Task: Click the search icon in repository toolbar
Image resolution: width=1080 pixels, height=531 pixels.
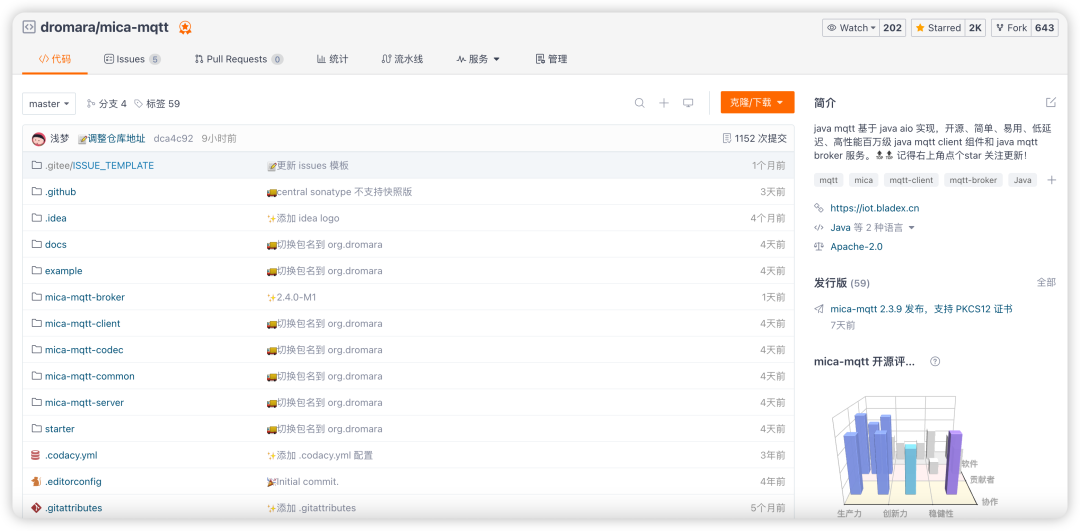Action: pyautogui.click(x=639, y=103)
